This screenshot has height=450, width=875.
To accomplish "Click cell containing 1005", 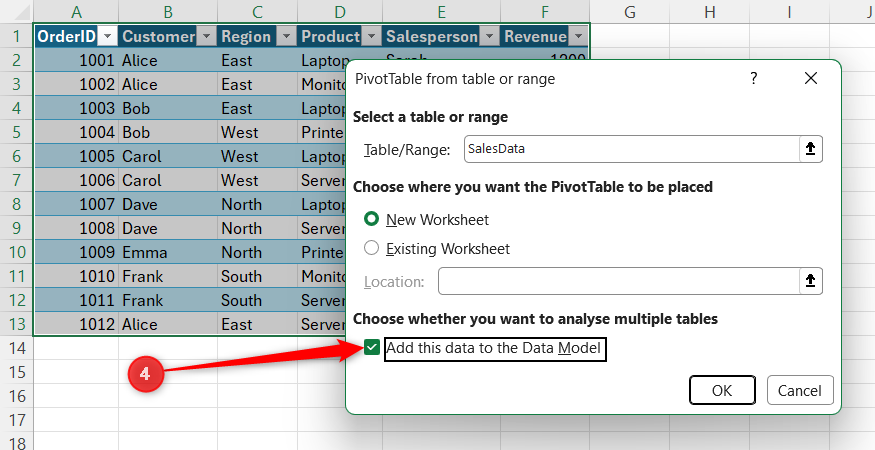I will pyautogui.click(x=76, y=156).
